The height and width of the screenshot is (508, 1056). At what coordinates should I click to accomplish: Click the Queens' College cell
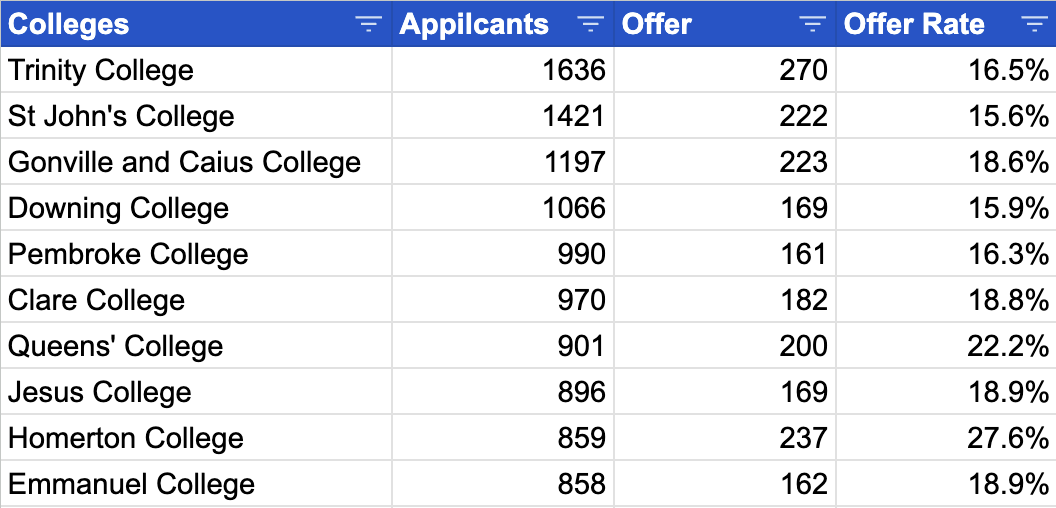pyautogui.click(x=116, y=346)
